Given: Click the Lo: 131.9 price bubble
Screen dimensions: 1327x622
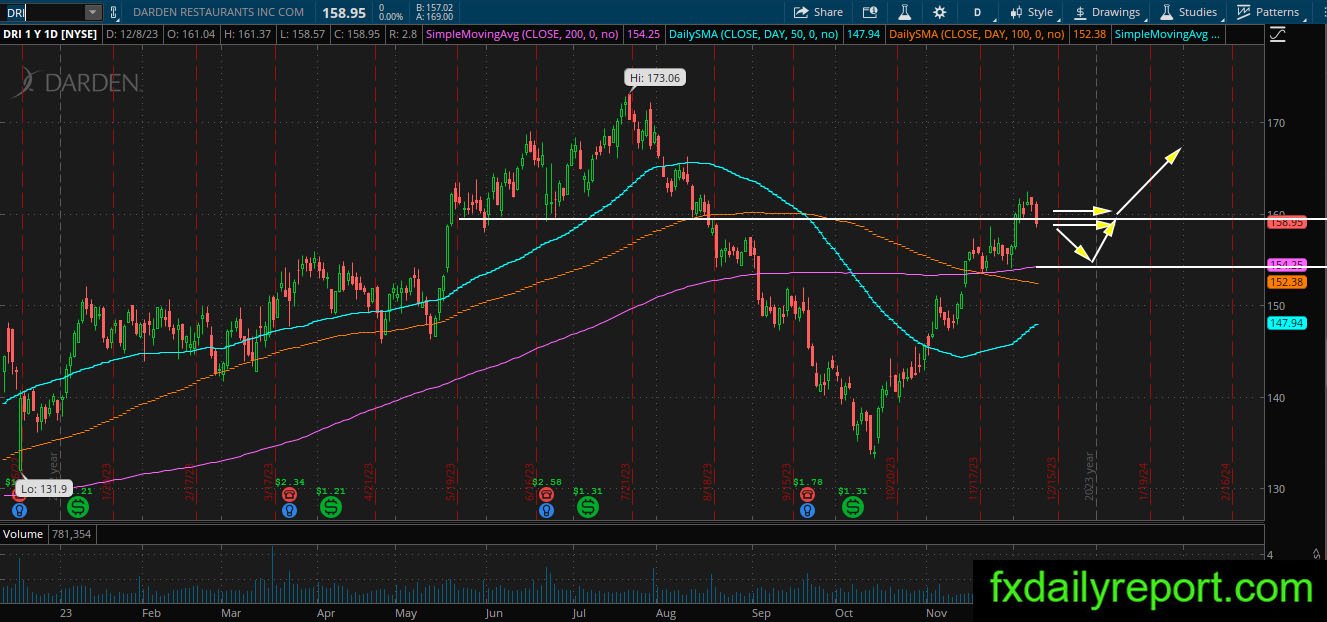Looking at the screenshot, I should [44, 488].
